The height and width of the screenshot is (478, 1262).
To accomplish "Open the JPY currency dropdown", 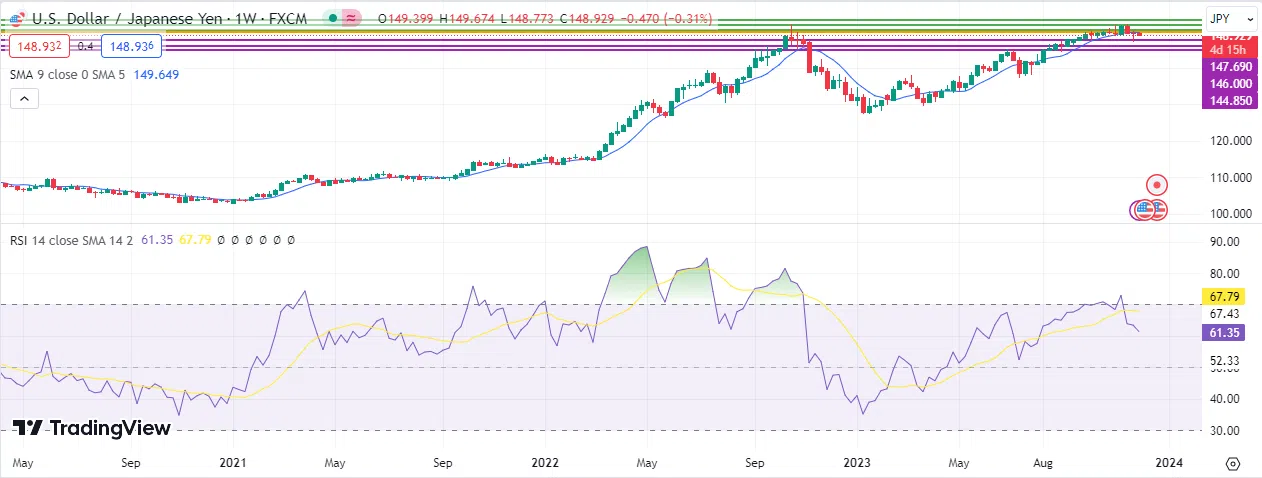I will coord(1231,18).
